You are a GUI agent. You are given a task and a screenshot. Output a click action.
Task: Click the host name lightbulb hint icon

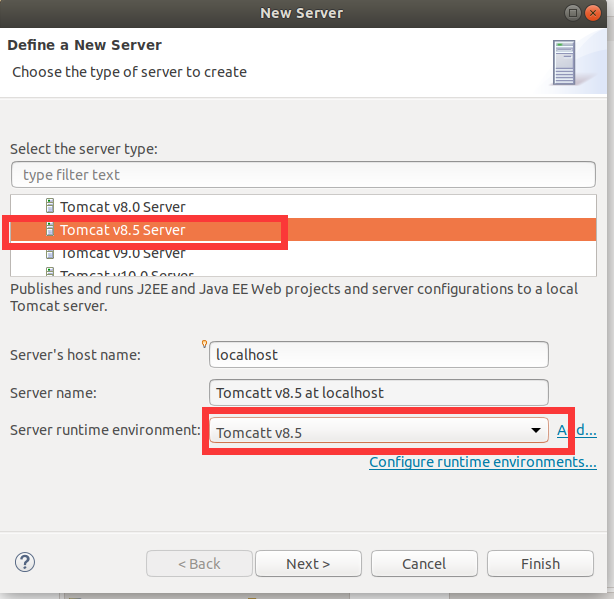[204, 344]
